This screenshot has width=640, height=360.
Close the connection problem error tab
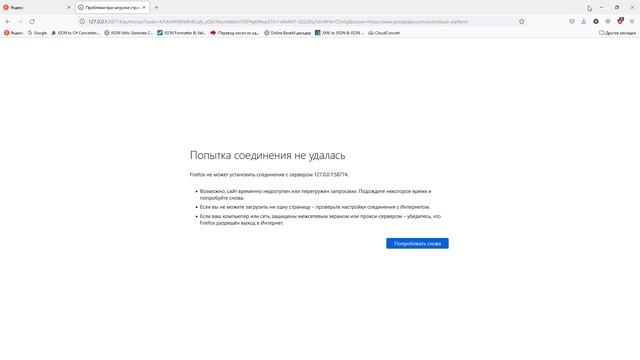[144, 7]
